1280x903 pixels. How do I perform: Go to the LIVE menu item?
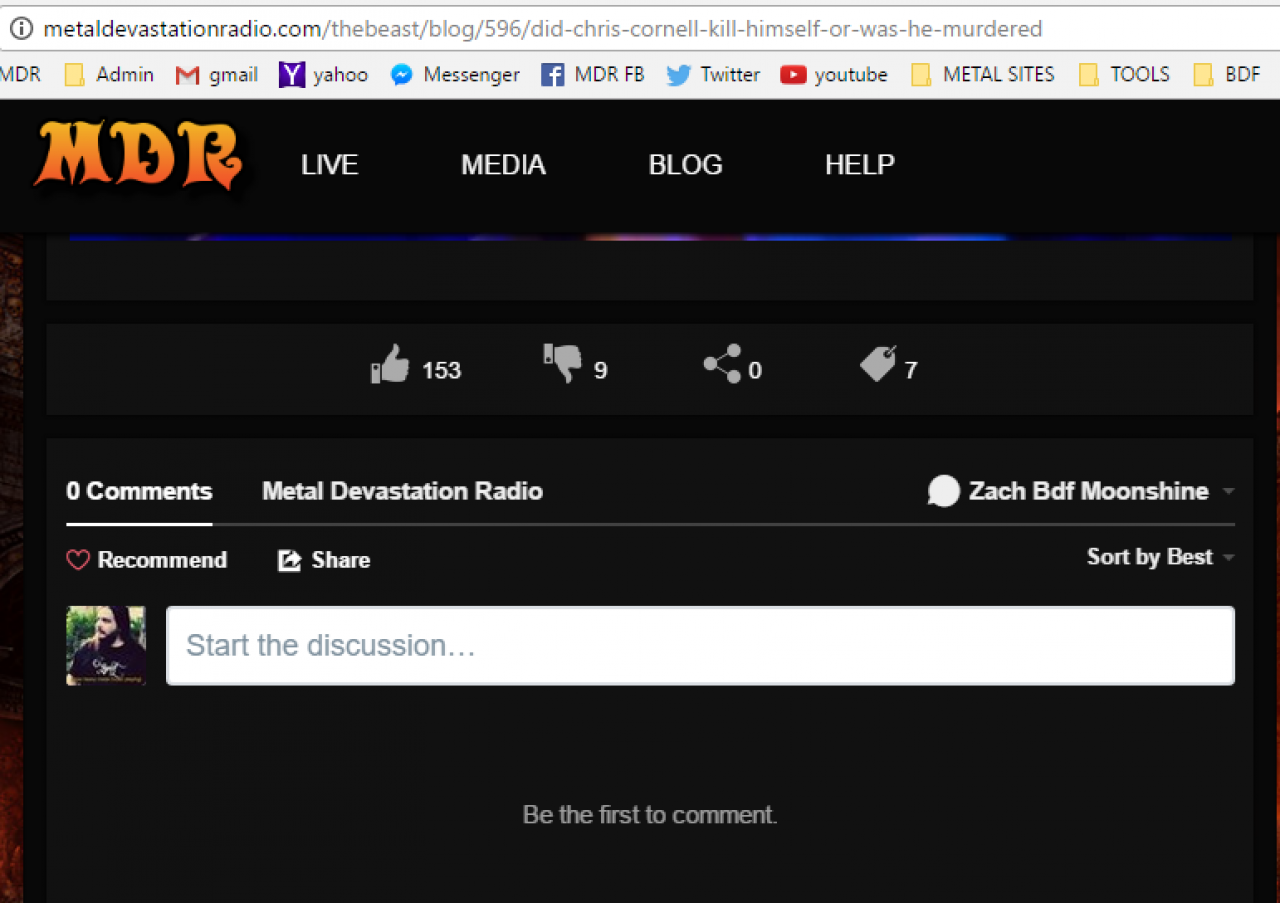pyautogui.click(x=329, y=165)
